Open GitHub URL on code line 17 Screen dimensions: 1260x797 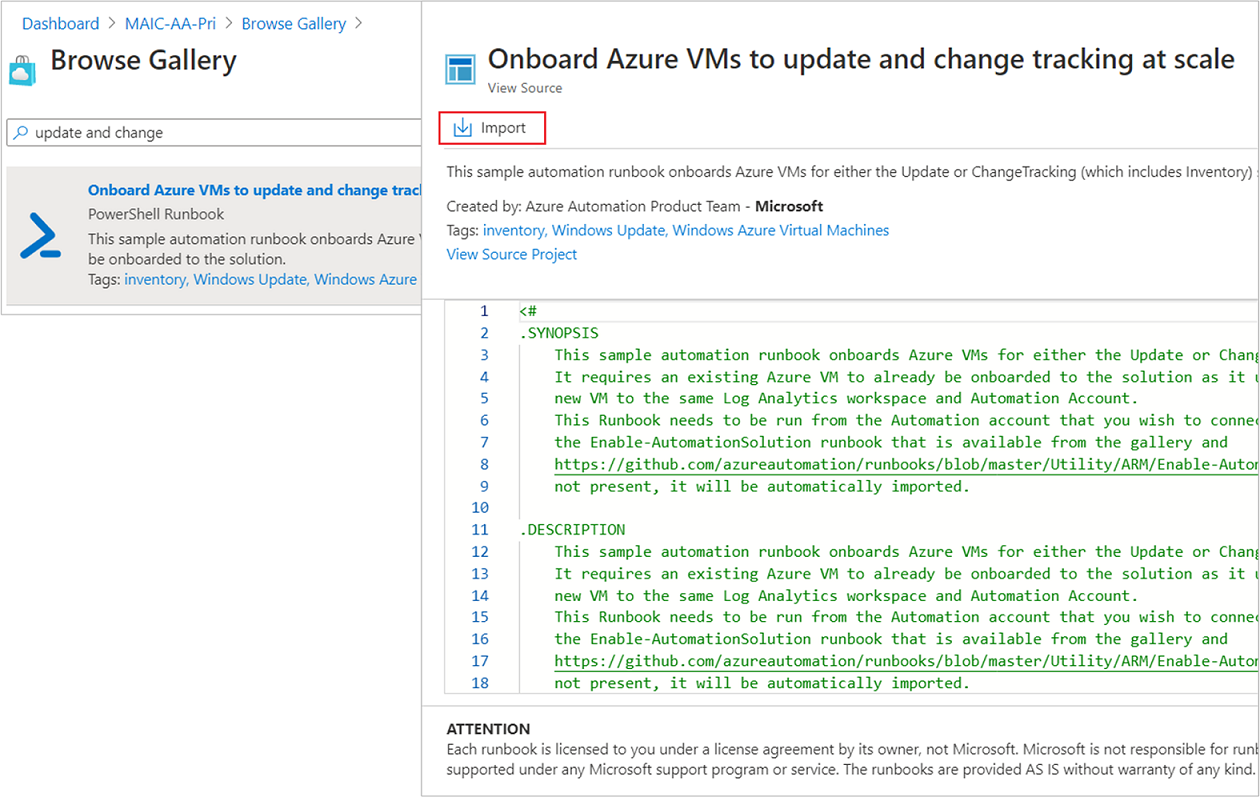click(x=905, y=661)
